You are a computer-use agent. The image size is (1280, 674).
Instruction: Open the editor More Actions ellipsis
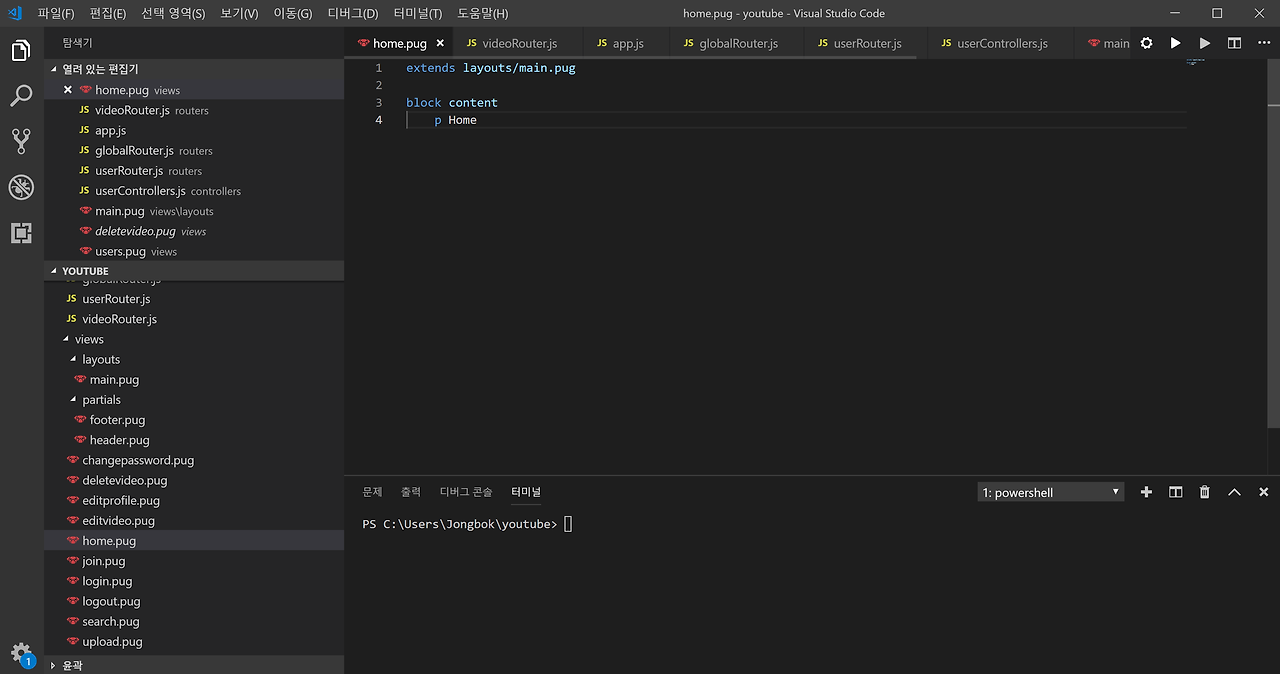1263,43
